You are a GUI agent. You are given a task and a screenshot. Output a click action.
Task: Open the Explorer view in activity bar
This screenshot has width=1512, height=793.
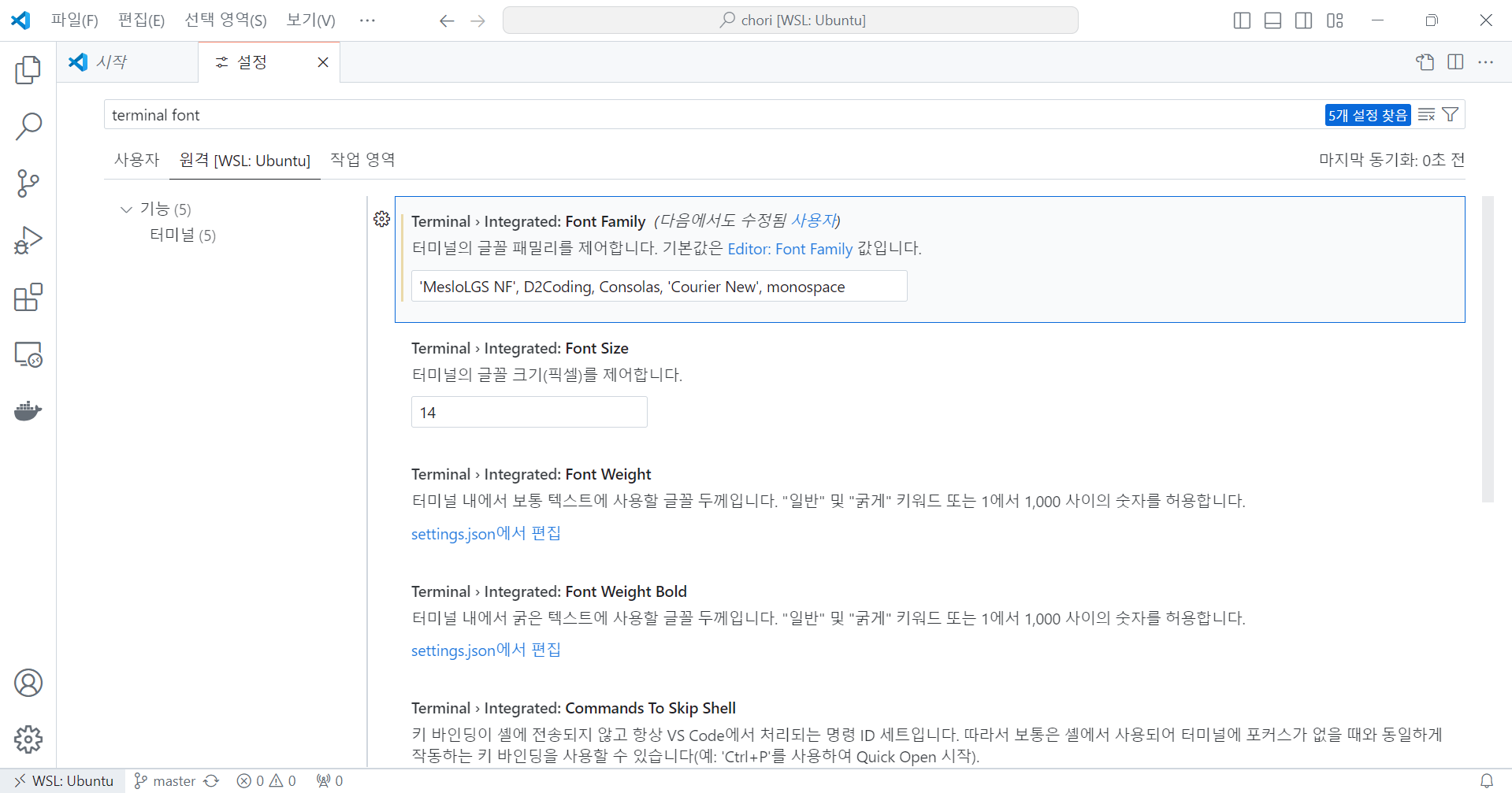pos(28,70)
